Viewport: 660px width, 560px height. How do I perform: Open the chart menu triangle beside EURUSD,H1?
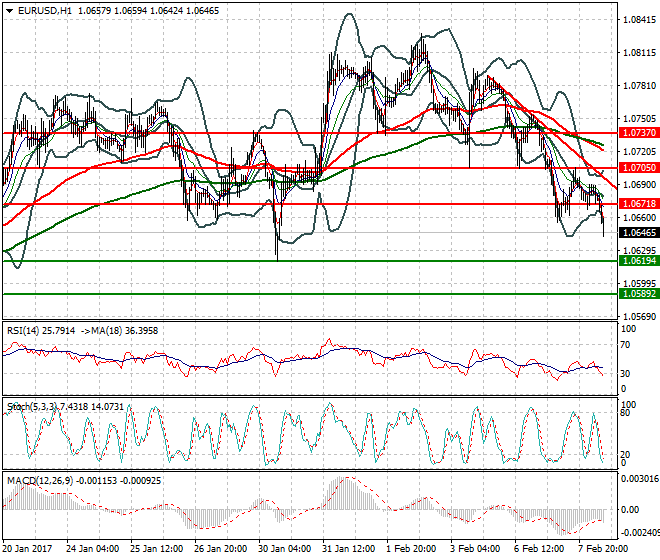click(x=10, y=11)
